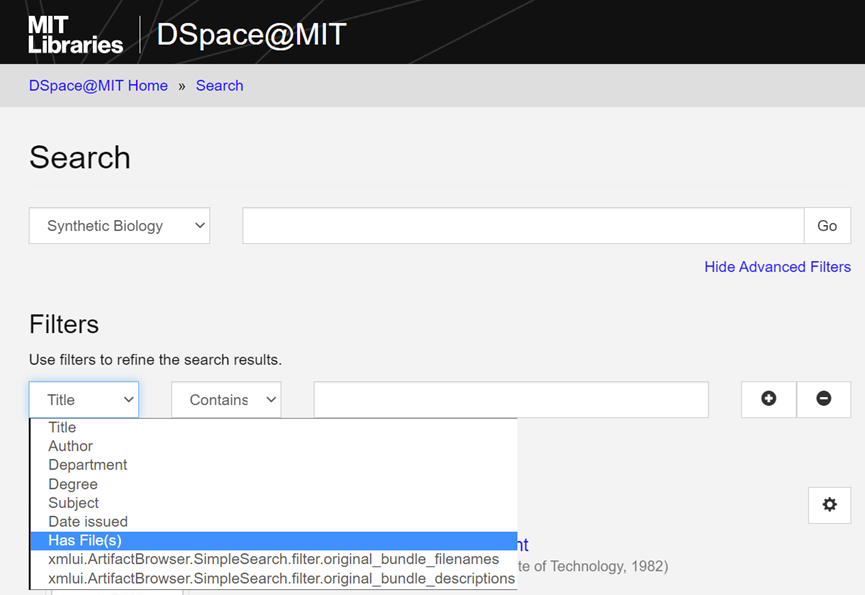
Task: Focus the filter value text field
Action: pyautogui.click(x=511, y=400)
